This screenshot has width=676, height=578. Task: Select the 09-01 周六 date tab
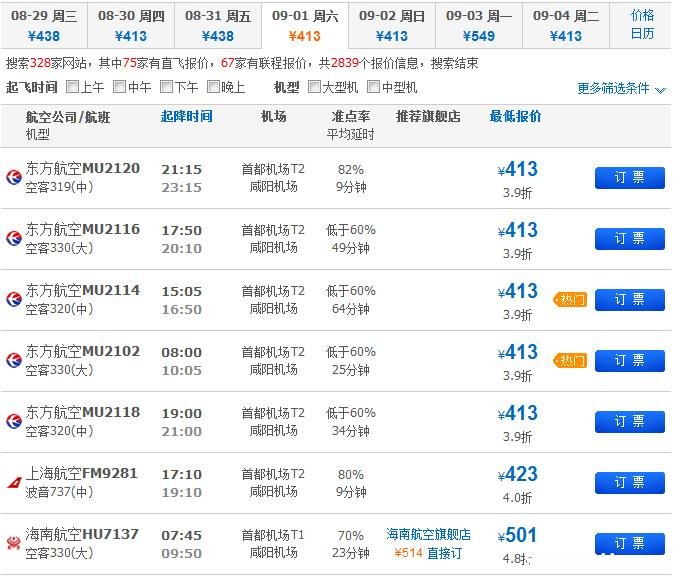[305, 25]
